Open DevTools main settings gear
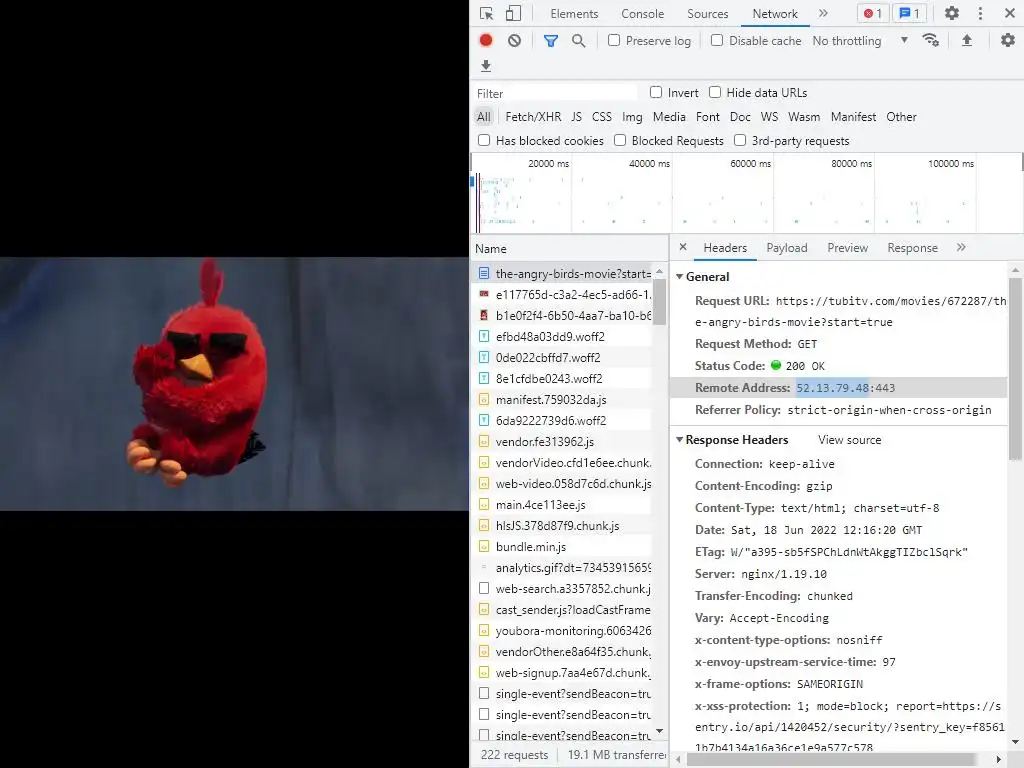 (952, 13)
